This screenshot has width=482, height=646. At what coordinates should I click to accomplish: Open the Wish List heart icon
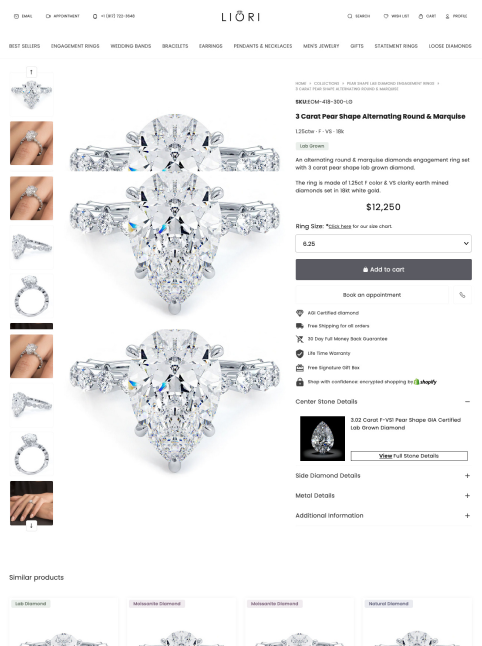coord(386,16)
